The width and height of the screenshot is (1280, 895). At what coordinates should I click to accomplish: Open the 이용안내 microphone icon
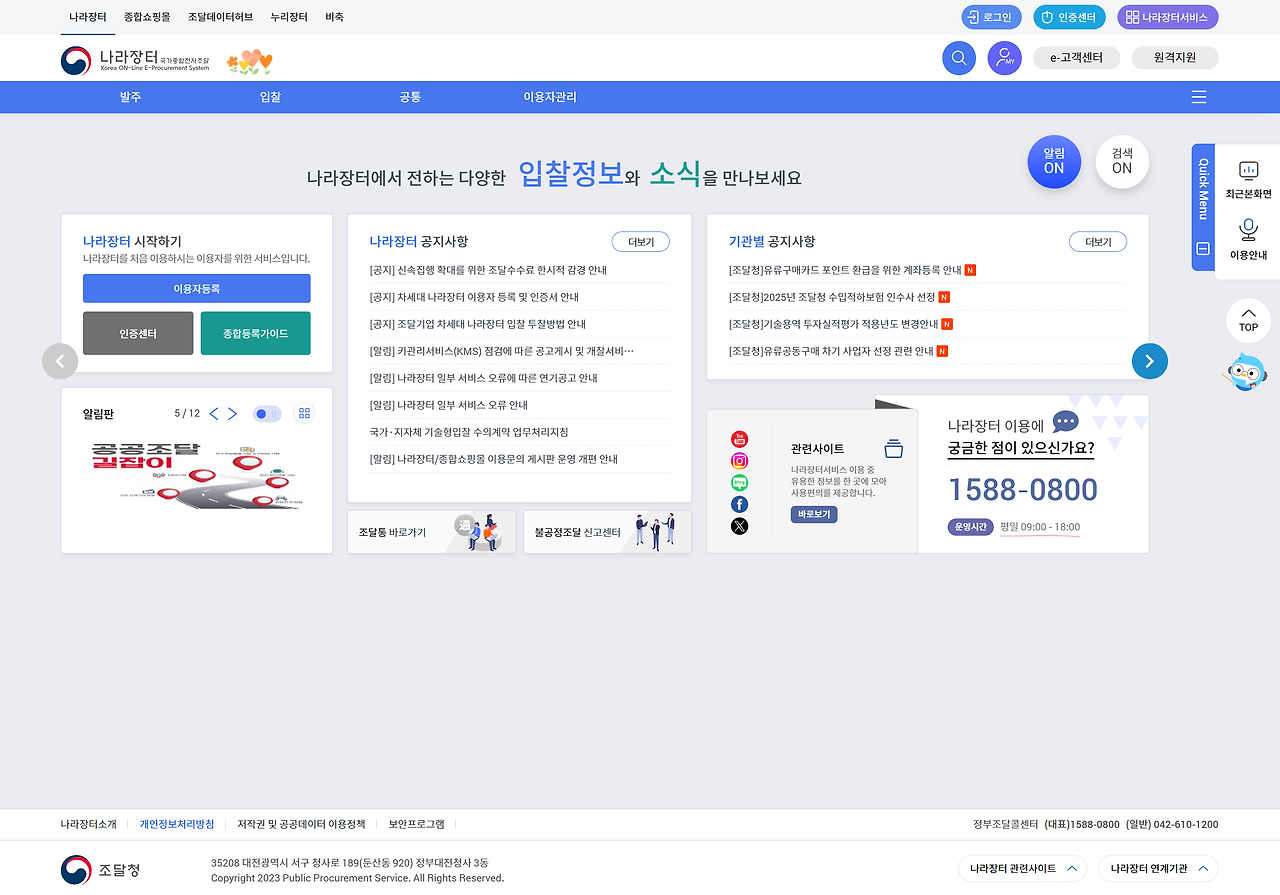tap(1248, 240)
